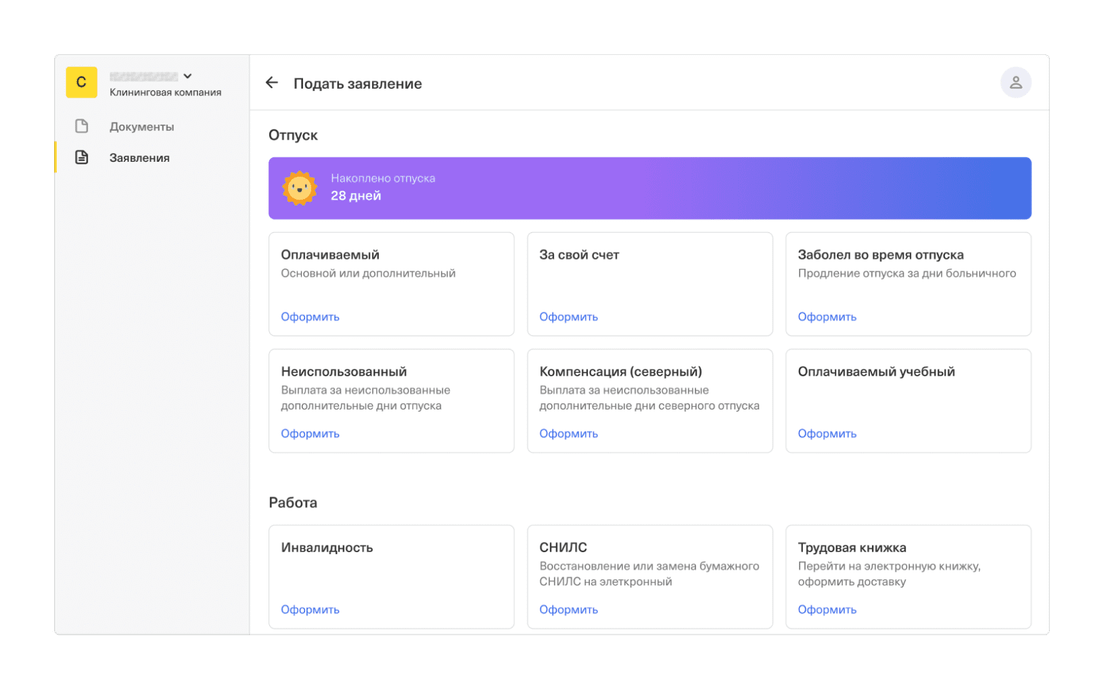Click Оформить under Оплачиваемый
The width and height of the screenshot is (1104, 689).
[x=310, y=317]
